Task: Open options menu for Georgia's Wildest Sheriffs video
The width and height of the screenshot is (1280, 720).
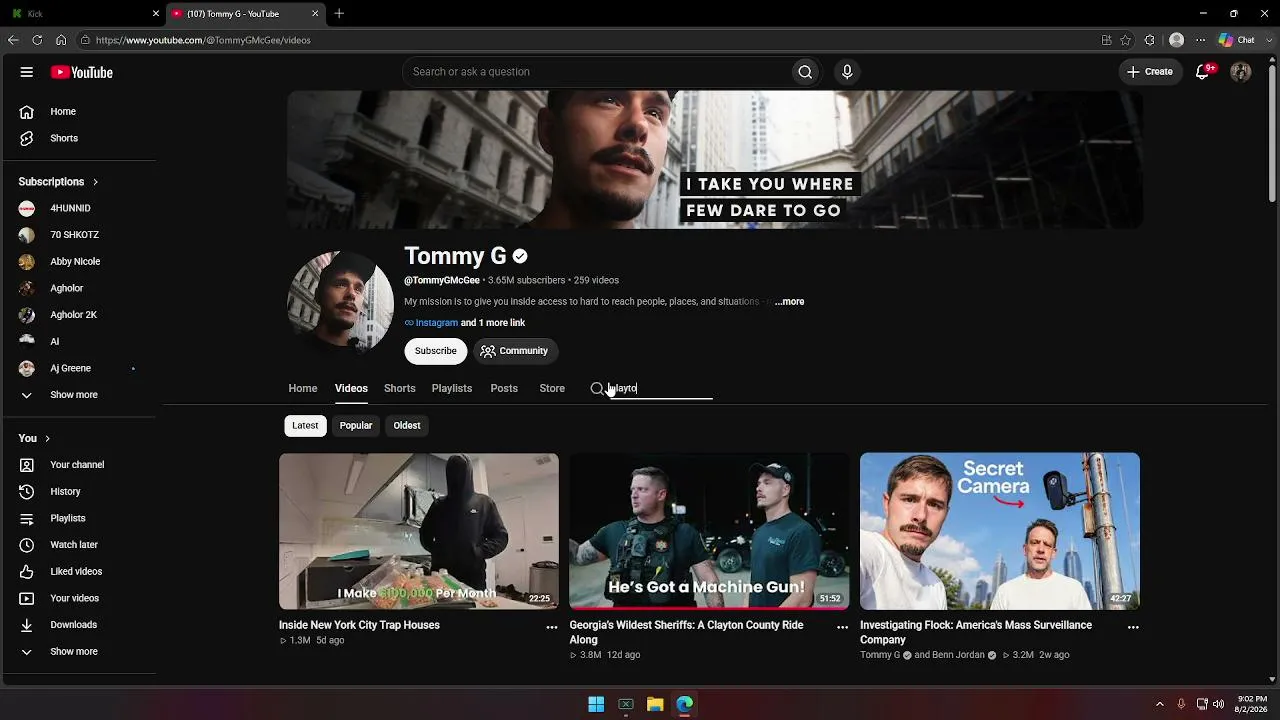Action: pos(842,627)
